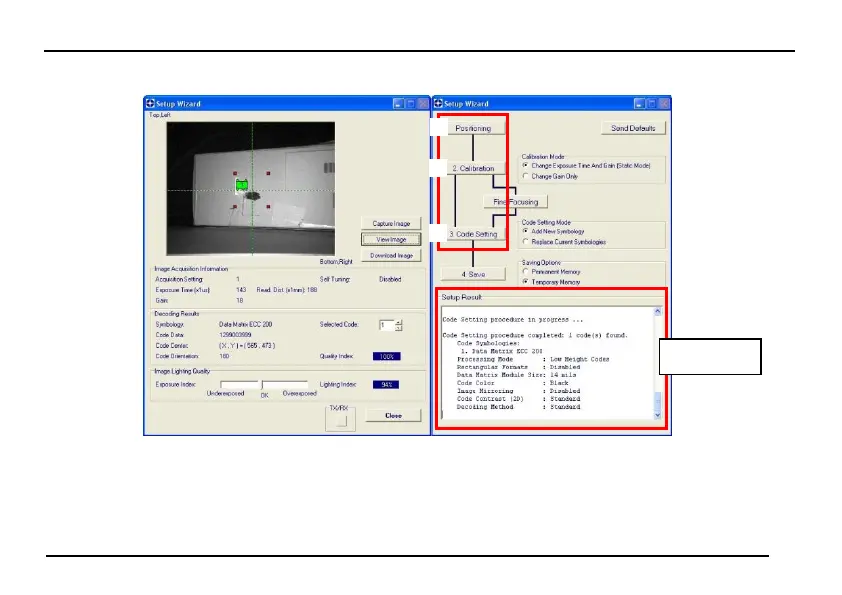Click the Setup Result scrollbar up arrow
The height and width of the screenshot is (595, 842).
(x=658, y=311)
